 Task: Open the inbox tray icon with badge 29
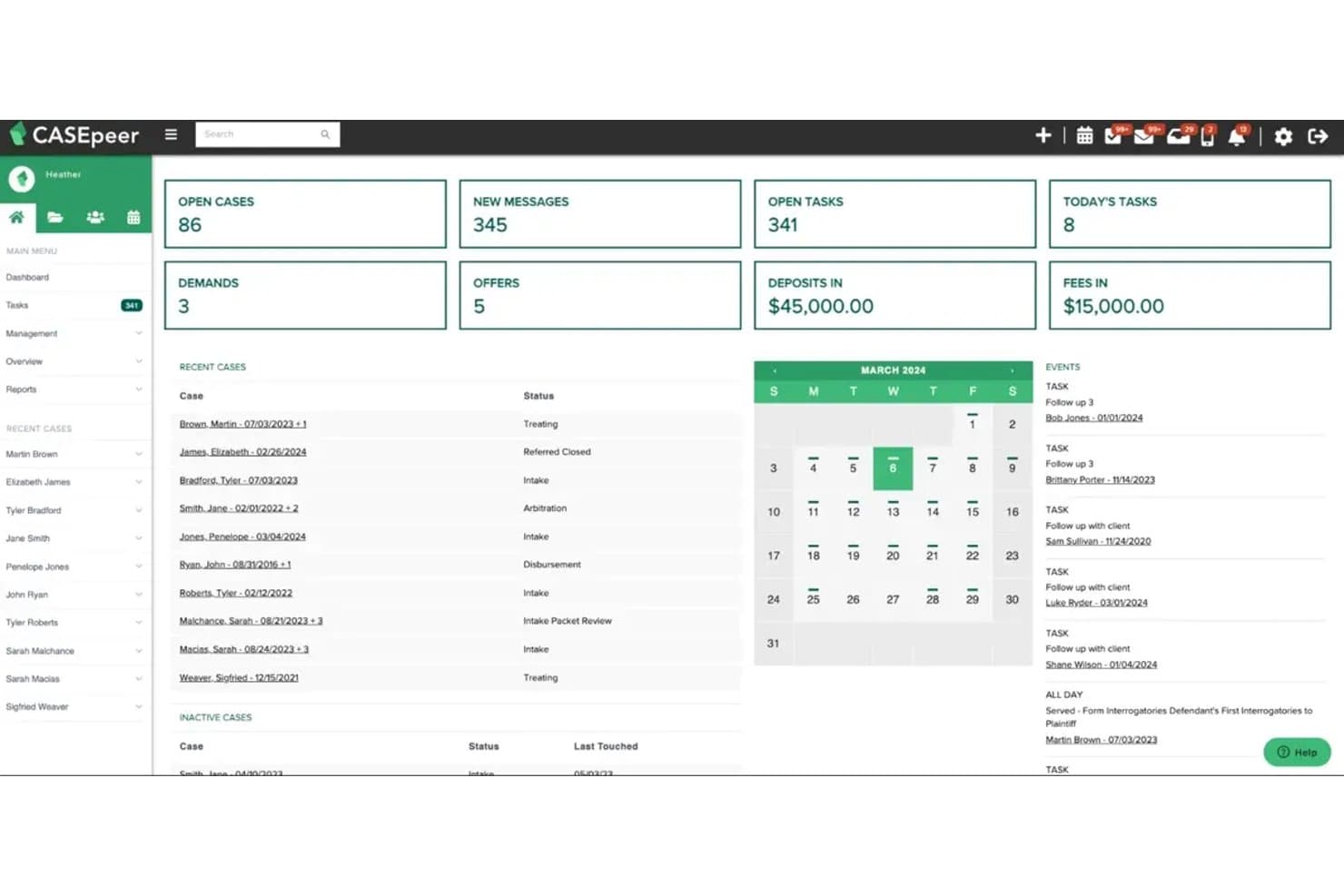point(1178,136)
